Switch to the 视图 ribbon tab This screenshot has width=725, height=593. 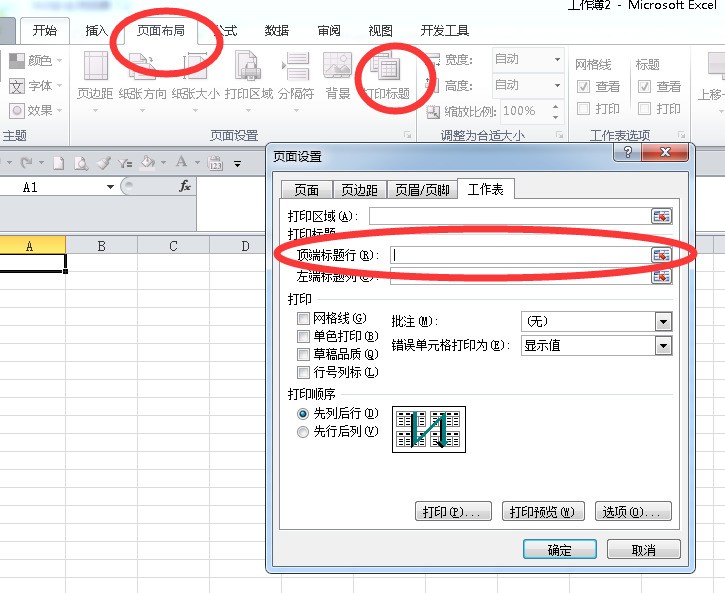pos(381,31)
